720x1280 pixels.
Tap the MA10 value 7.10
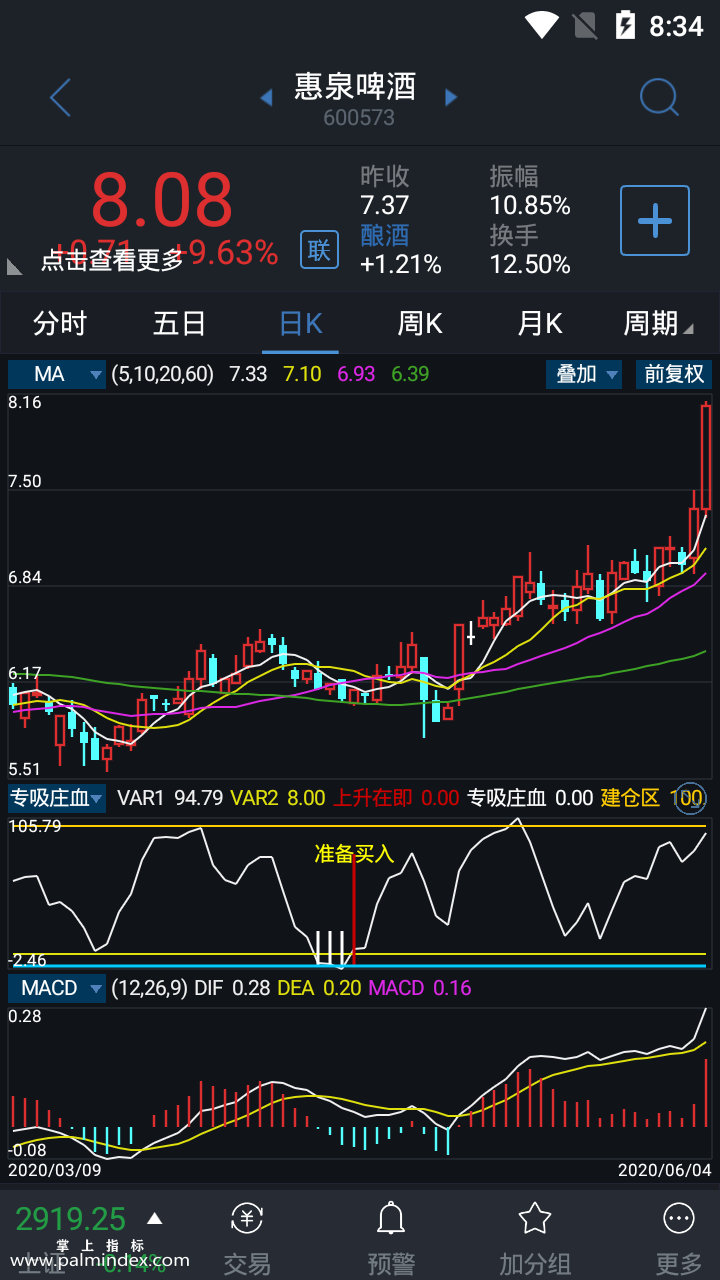[x=302, y=374]
